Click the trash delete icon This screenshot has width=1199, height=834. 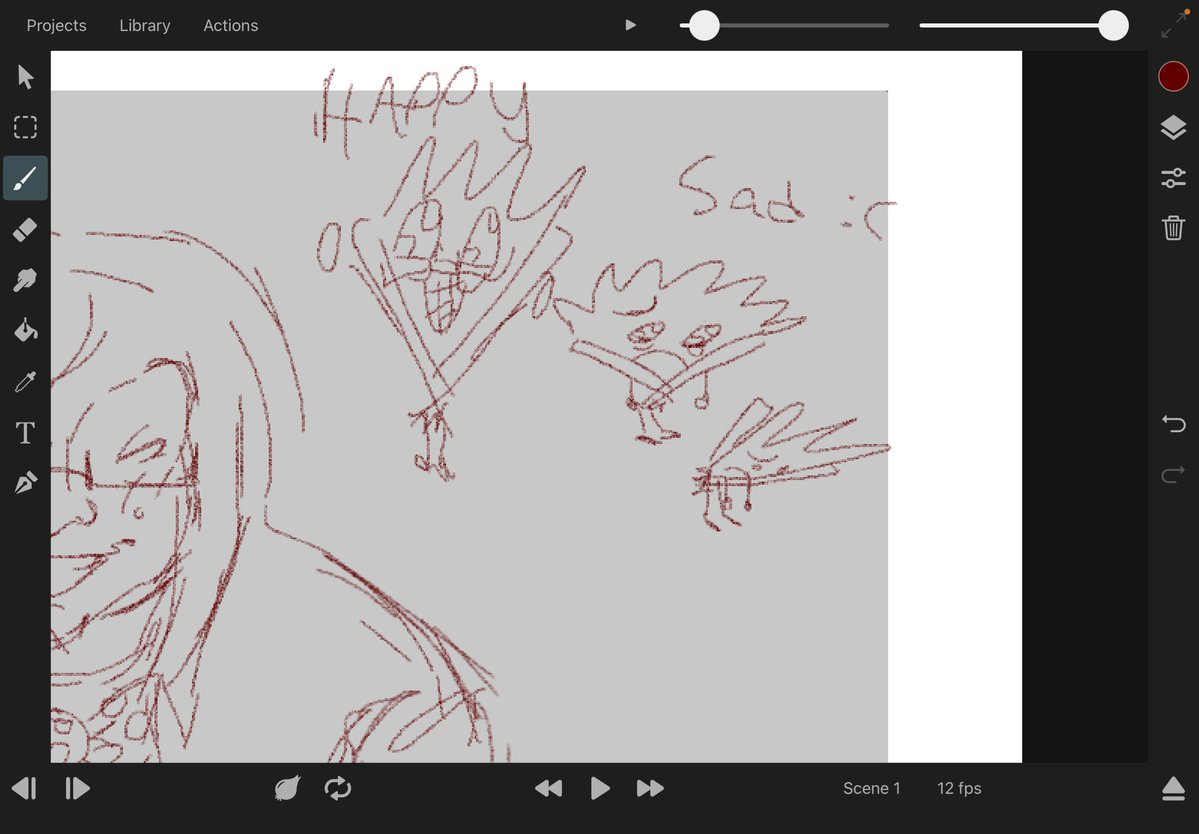1173,228
